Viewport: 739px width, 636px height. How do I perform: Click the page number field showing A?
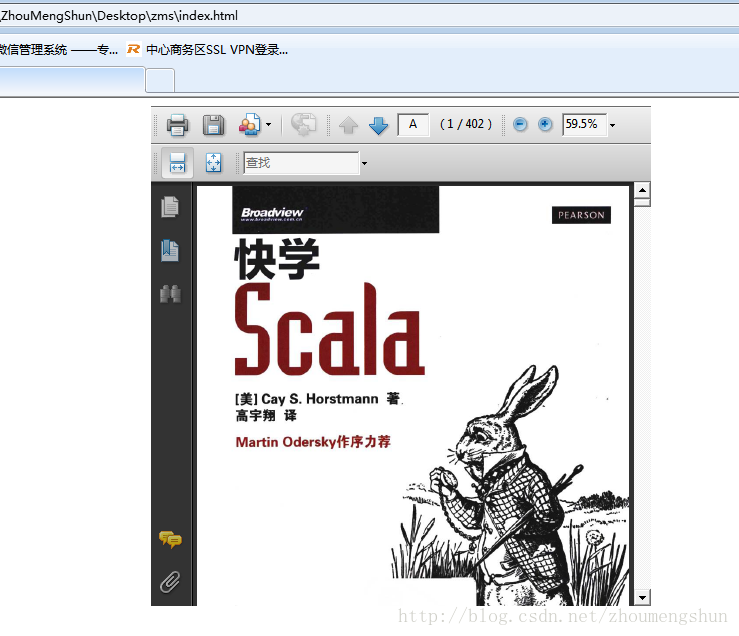coord(413,124)
